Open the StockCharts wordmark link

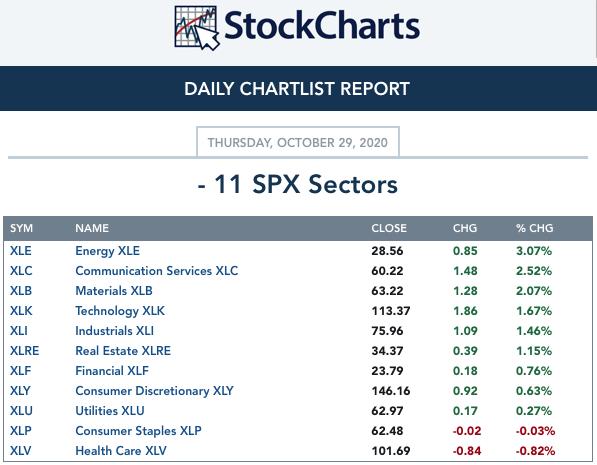pos(322,26)
